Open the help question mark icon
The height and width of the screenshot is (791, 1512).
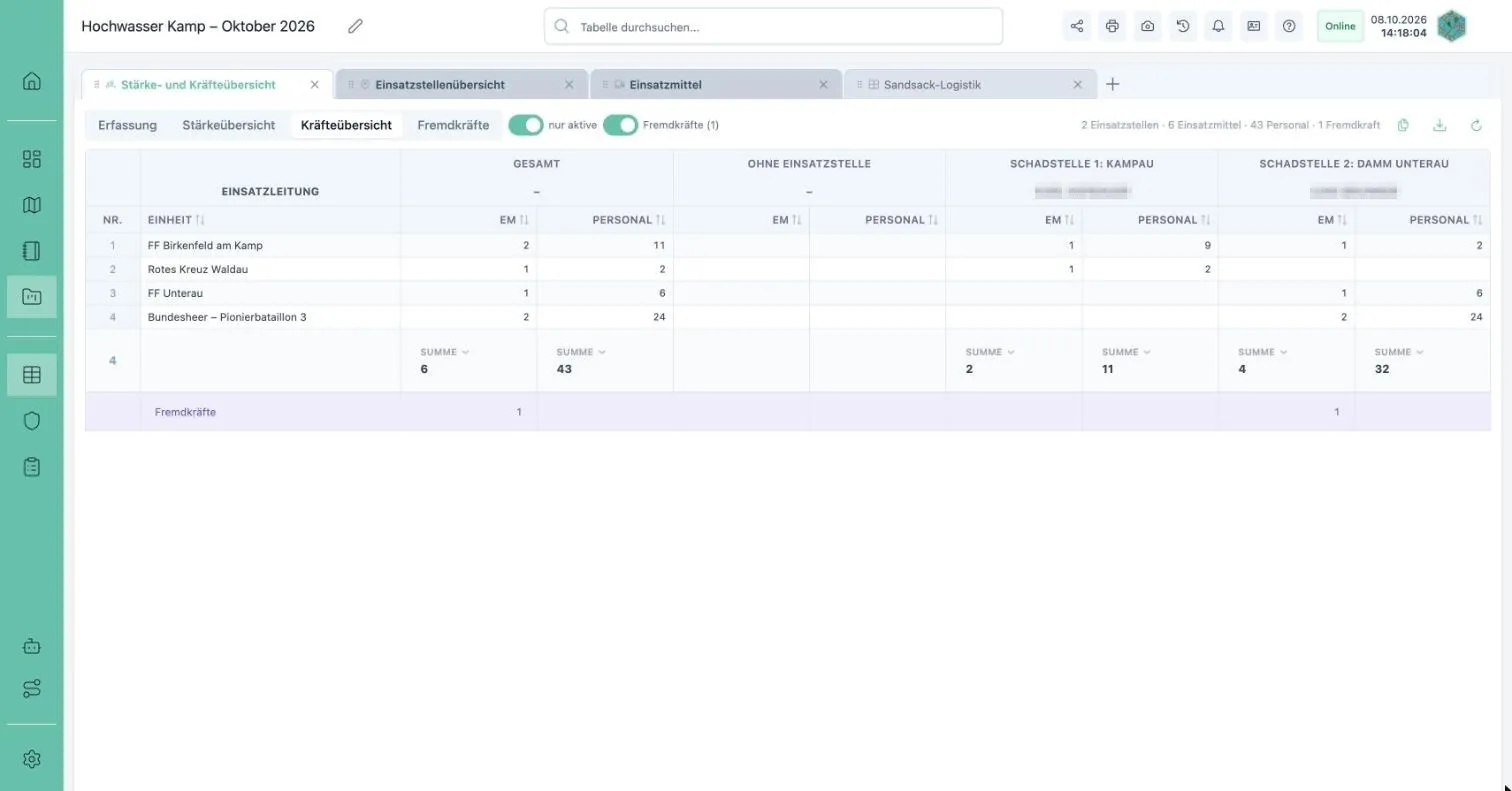coord(1289,26)
